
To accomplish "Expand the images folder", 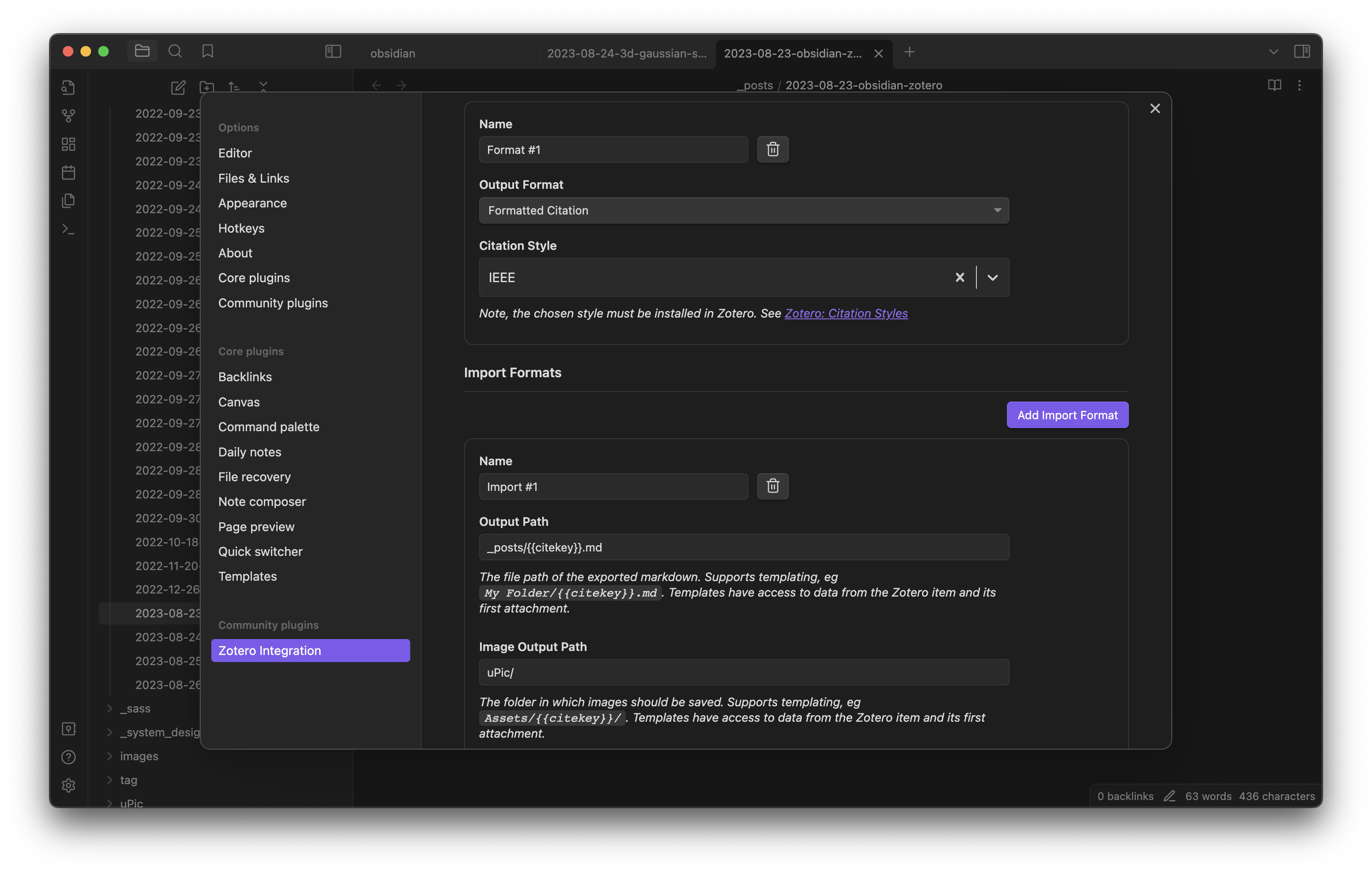I will click(138, 756).
